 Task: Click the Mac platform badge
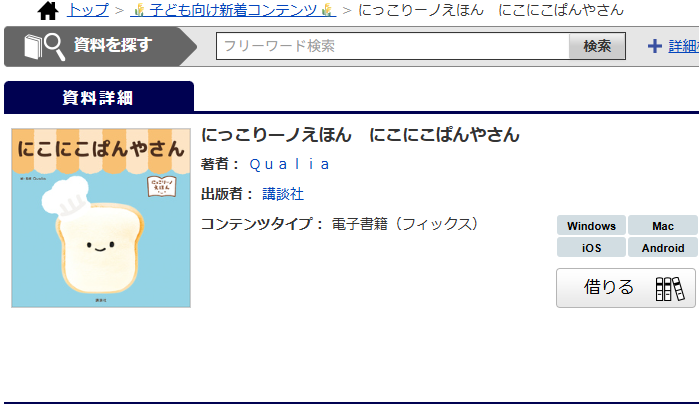(x=662, y=226)
